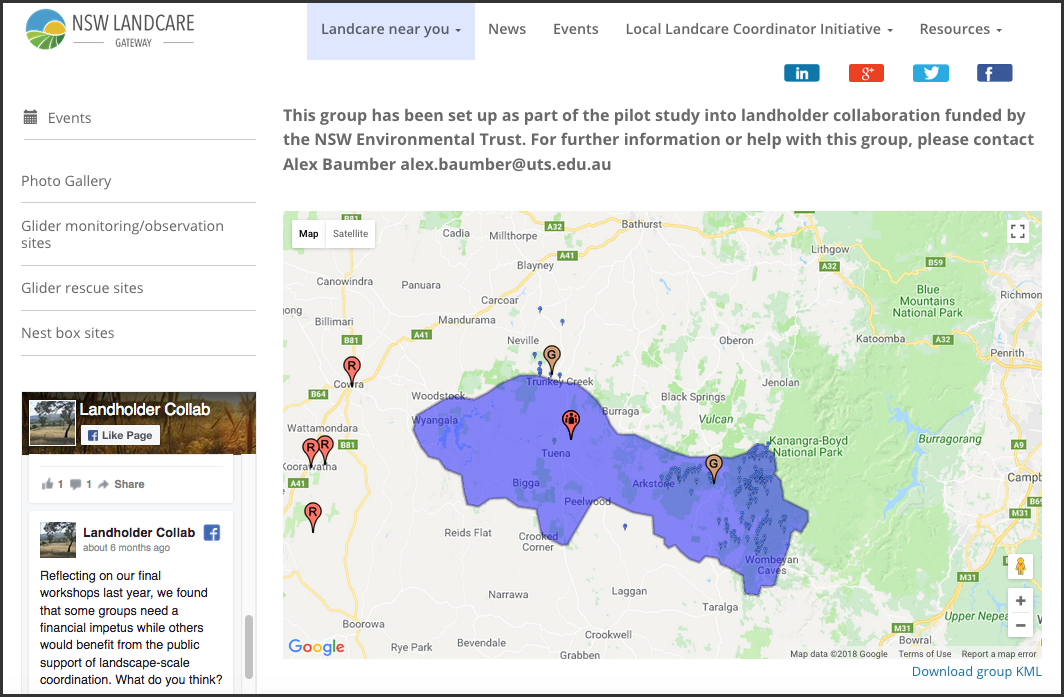Click the Blue Mountains National Park label
Screen dimensions: 1064x697
click(928, 301)
